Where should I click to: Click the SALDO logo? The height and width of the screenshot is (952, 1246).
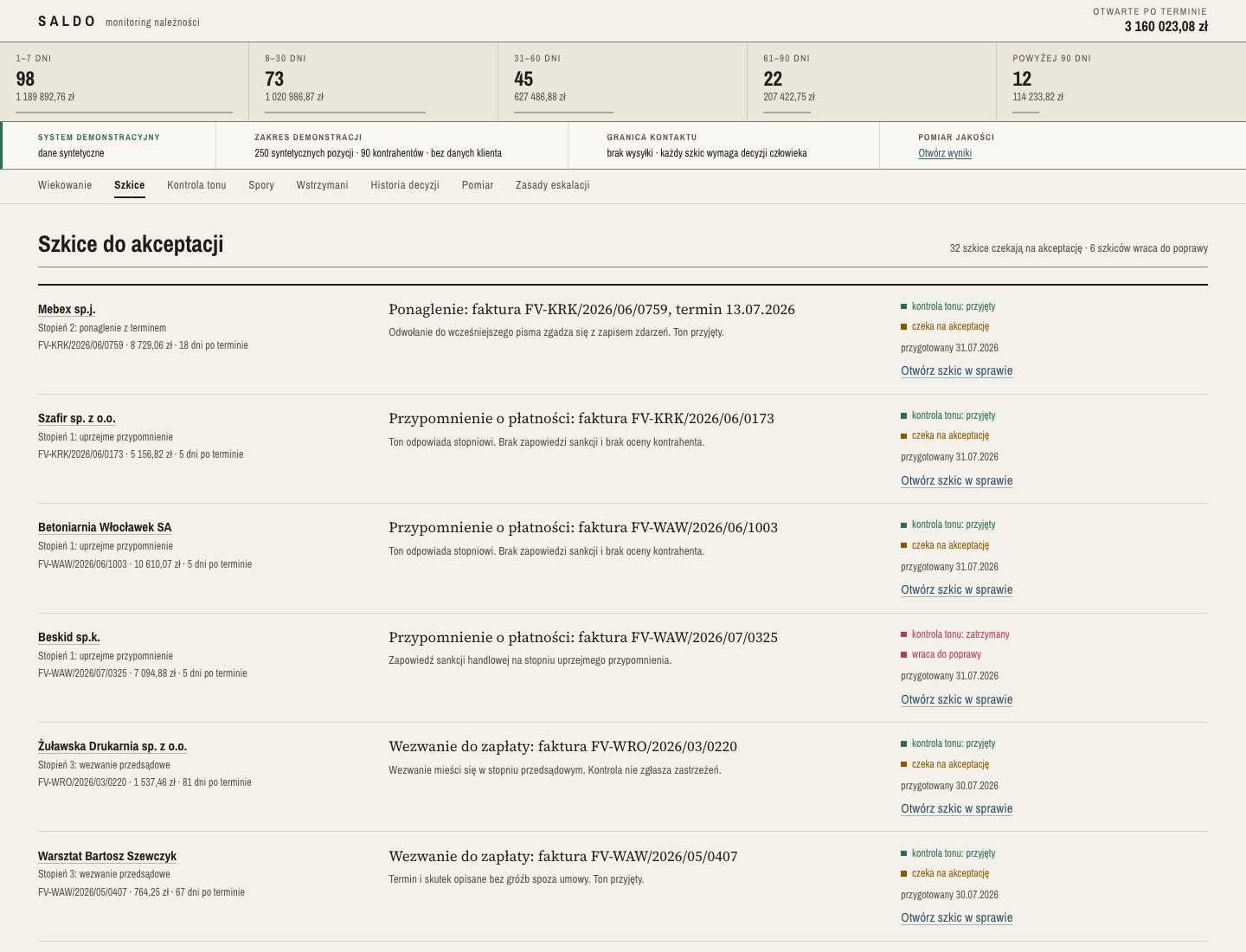(x=67, y=22)
